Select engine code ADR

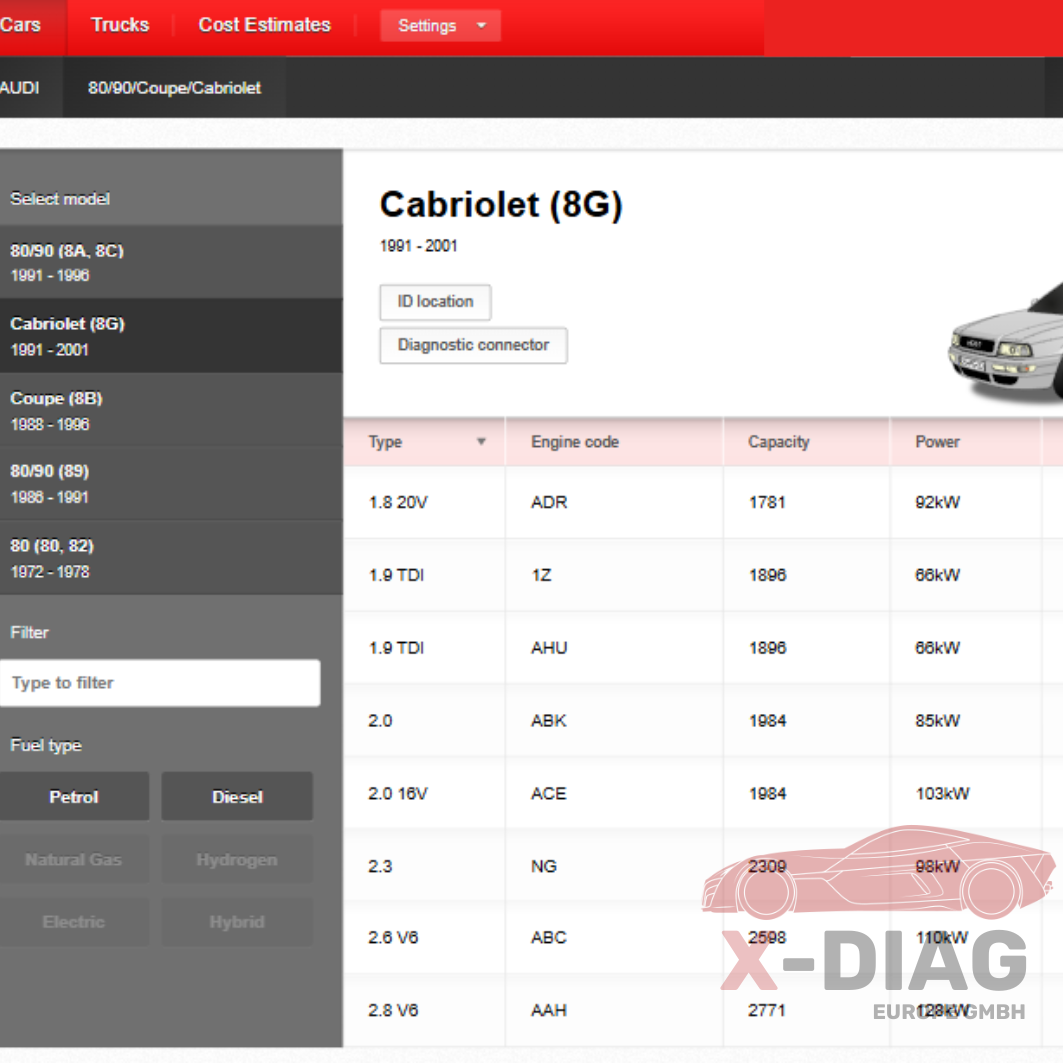click(x=549, y=502)
